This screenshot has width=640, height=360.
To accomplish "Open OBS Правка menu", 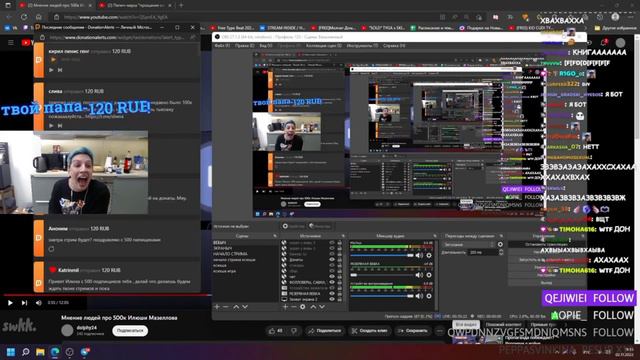I will [x=244, y=46].
